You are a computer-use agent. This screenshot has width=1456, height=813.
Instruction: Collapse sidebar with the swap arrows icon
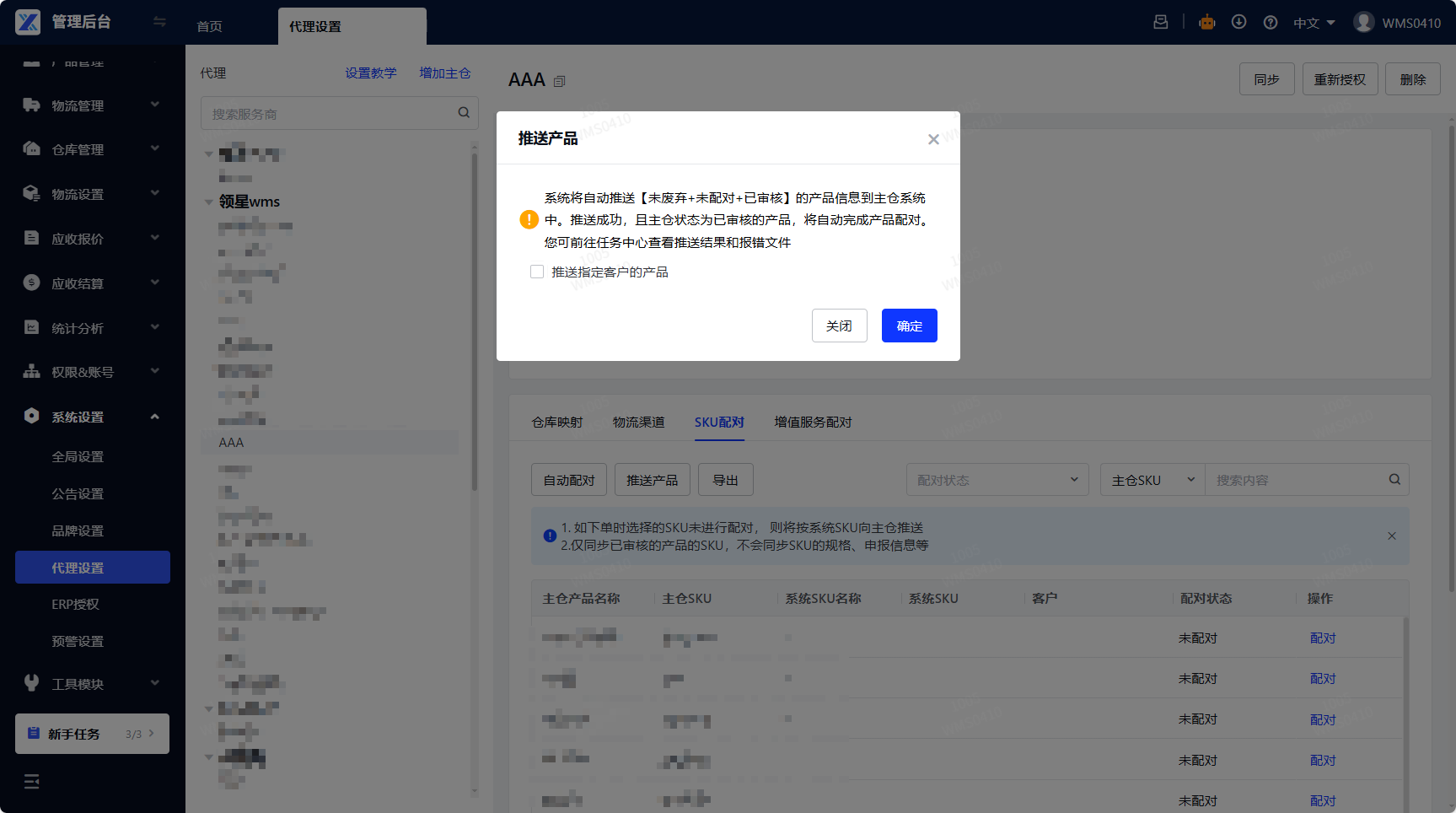(159, 22)
